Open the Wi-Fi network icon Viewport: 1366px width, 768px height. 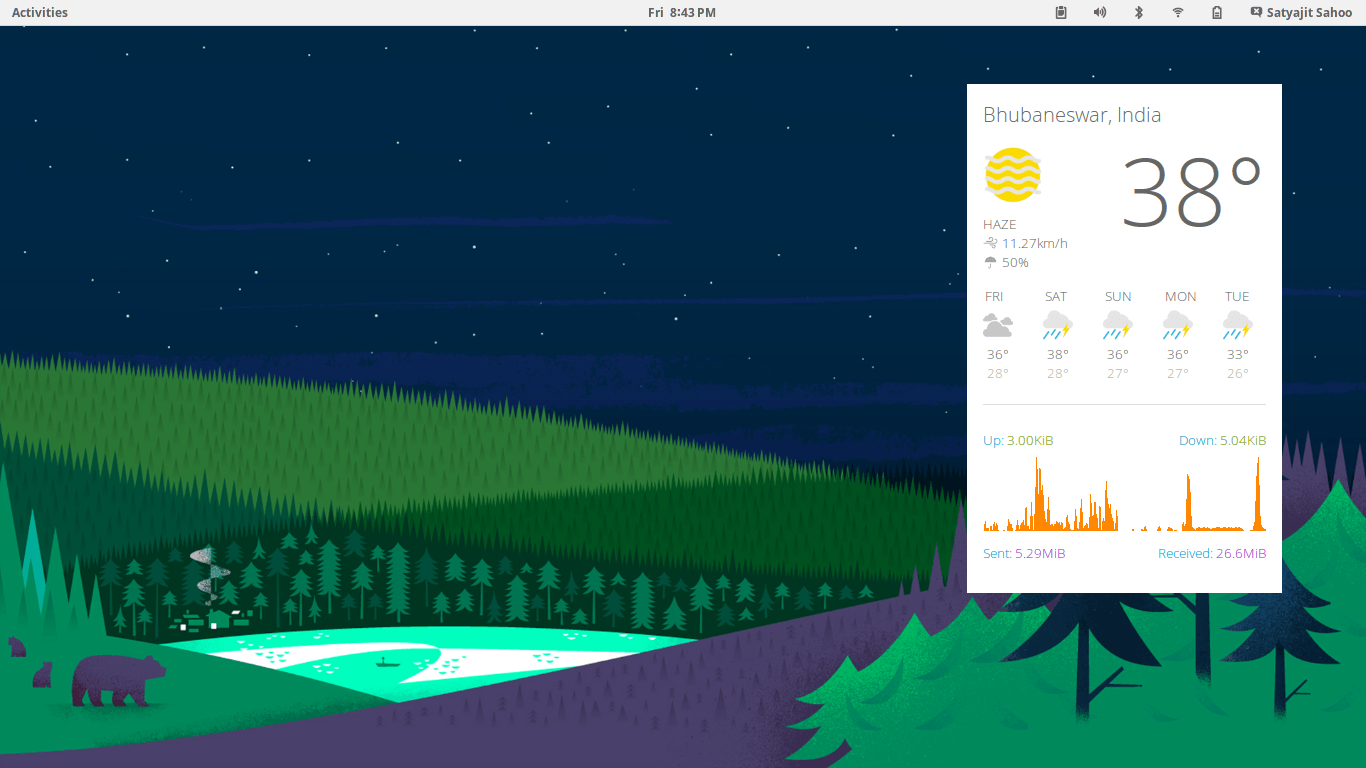click(x=1178, y=13)
